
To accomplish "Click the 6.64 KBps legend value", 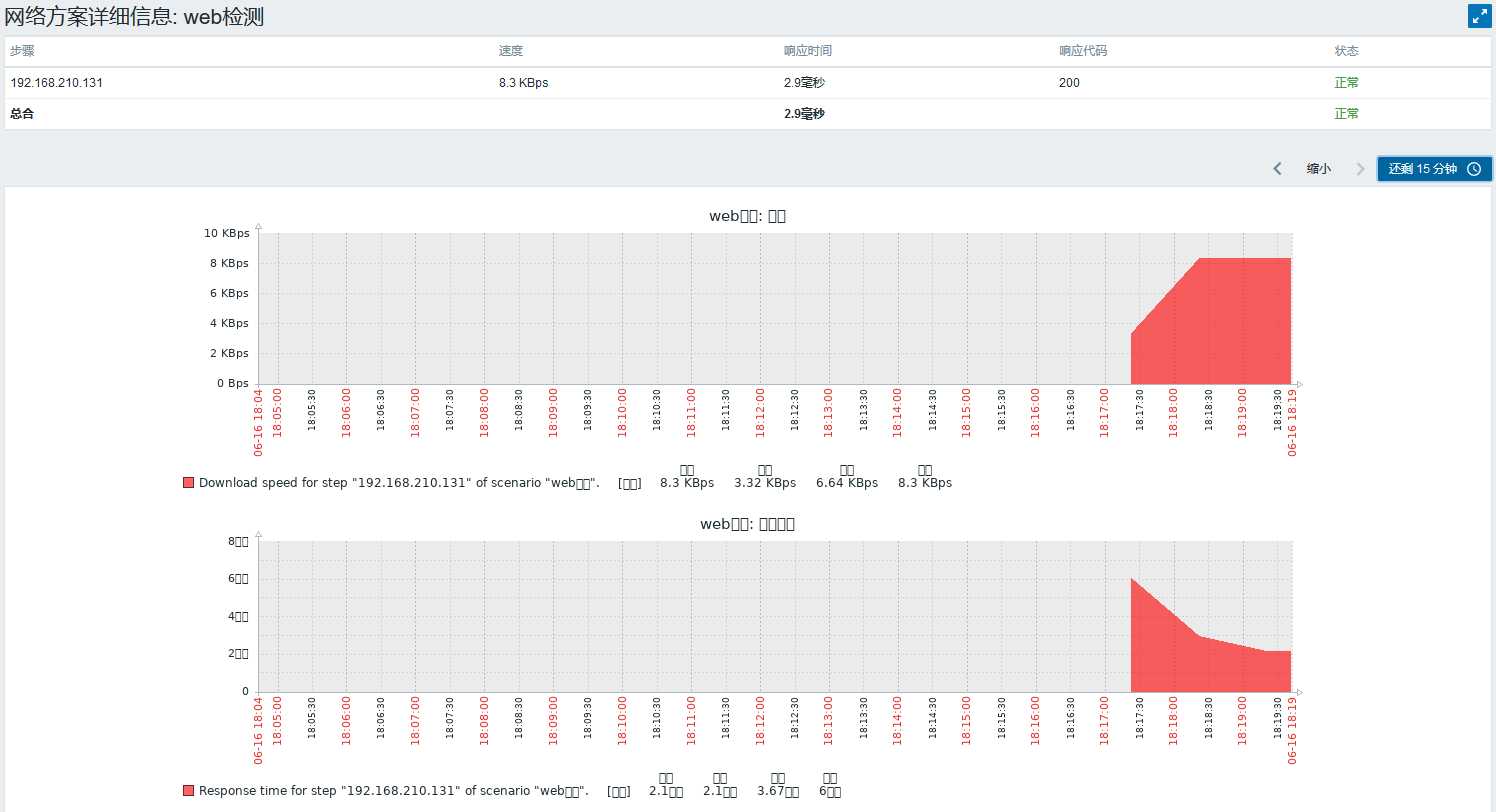I will click(847, 483).
